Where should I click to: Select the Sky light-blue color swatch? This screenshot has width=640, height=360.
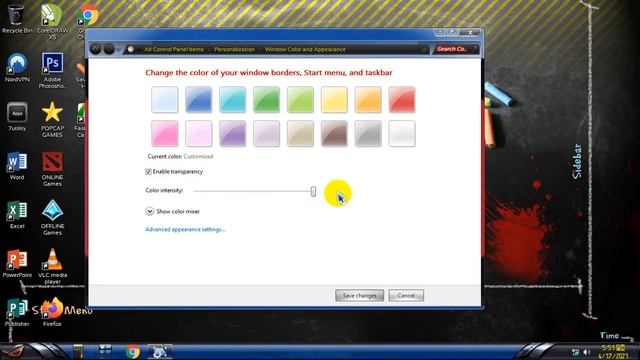pyautogui.click(x=164, y=99)
